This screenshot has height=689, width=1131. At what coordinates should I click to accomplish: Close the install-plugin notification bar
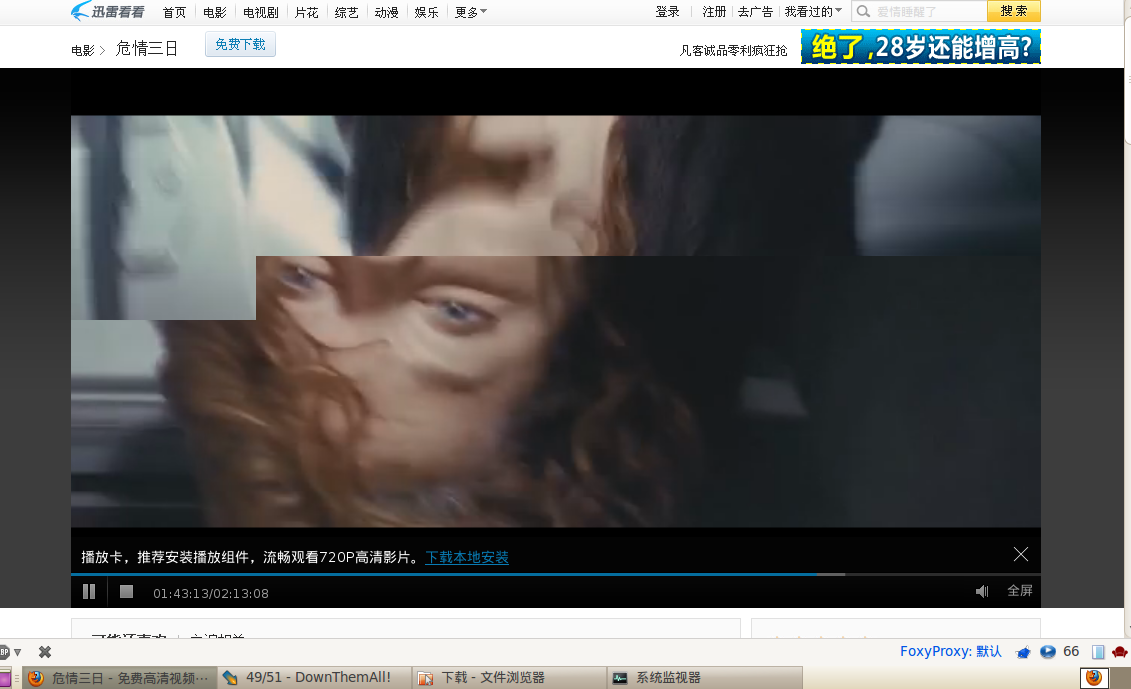[1021, 554]
